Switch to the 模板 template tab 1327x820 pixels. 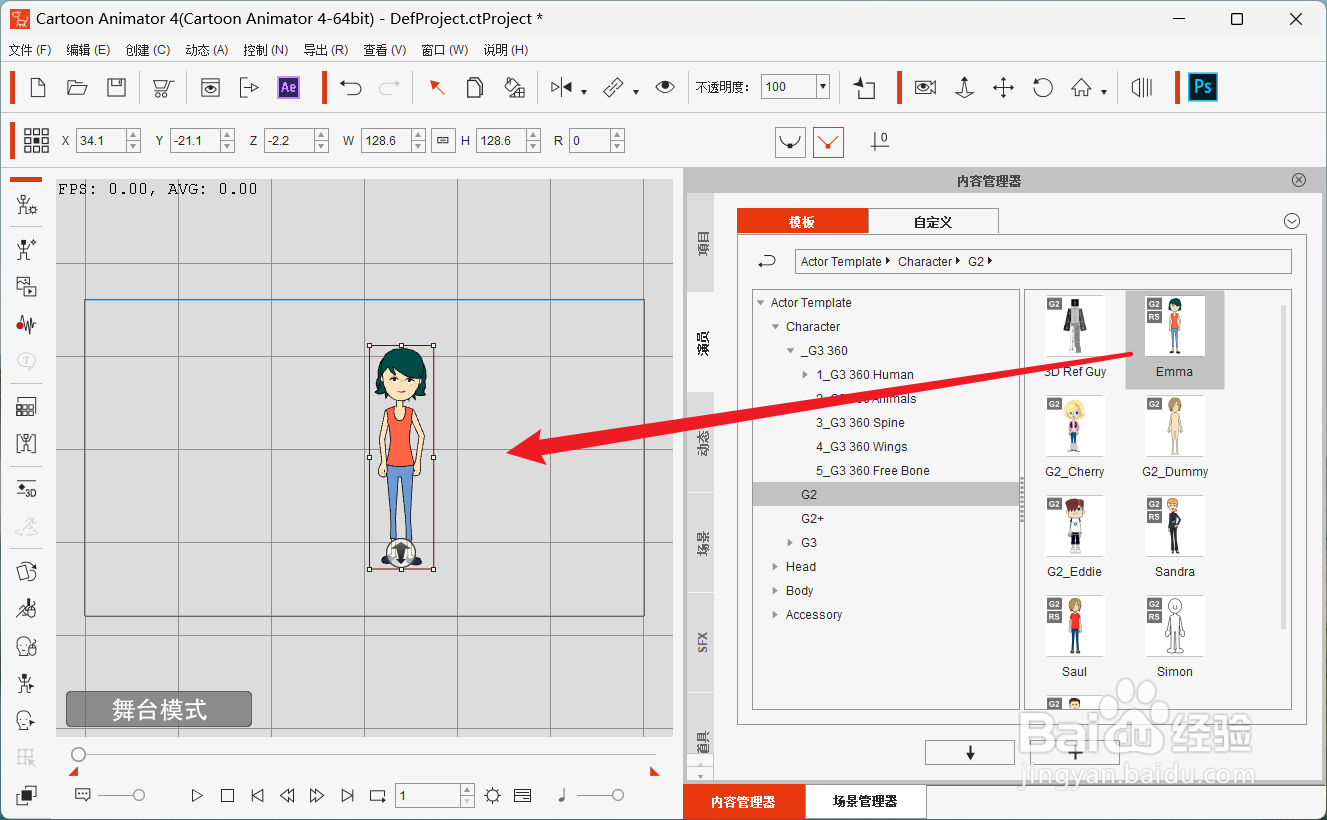[802, 221]
